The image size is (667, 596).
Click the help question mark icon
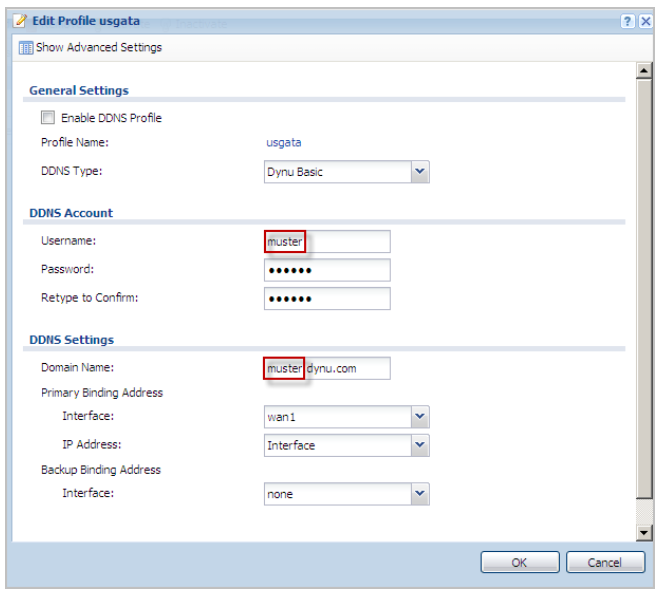(x=627, y=21)
